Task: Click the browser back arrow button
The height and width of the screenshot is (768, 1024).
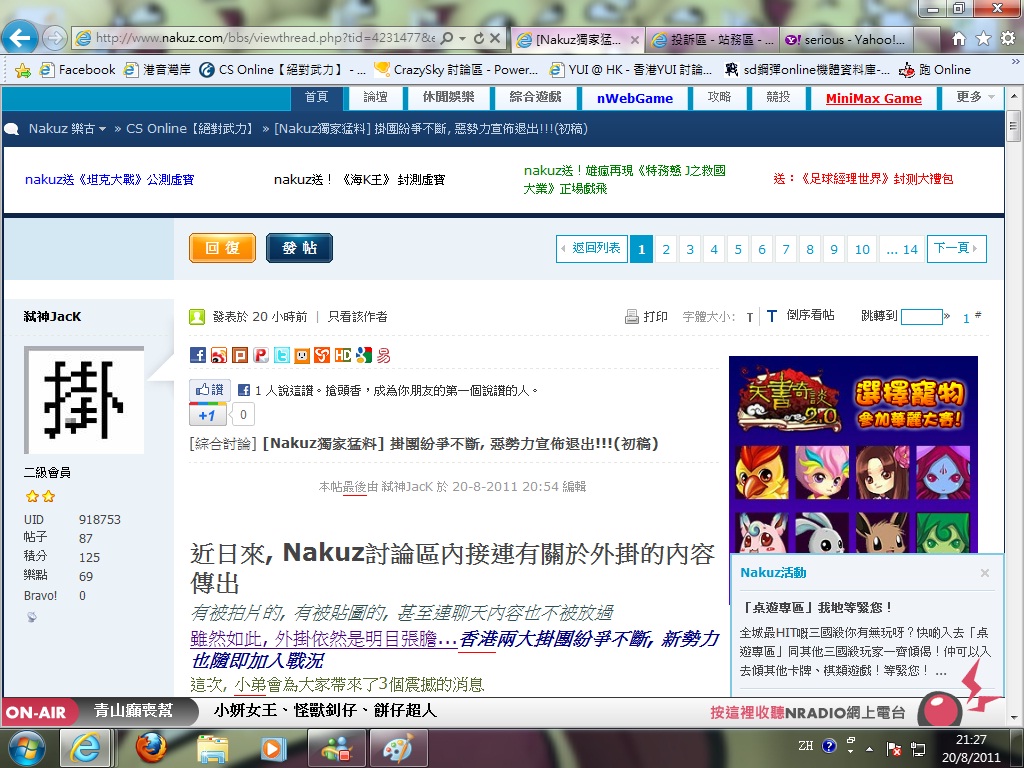Action: tap(20, 38)
